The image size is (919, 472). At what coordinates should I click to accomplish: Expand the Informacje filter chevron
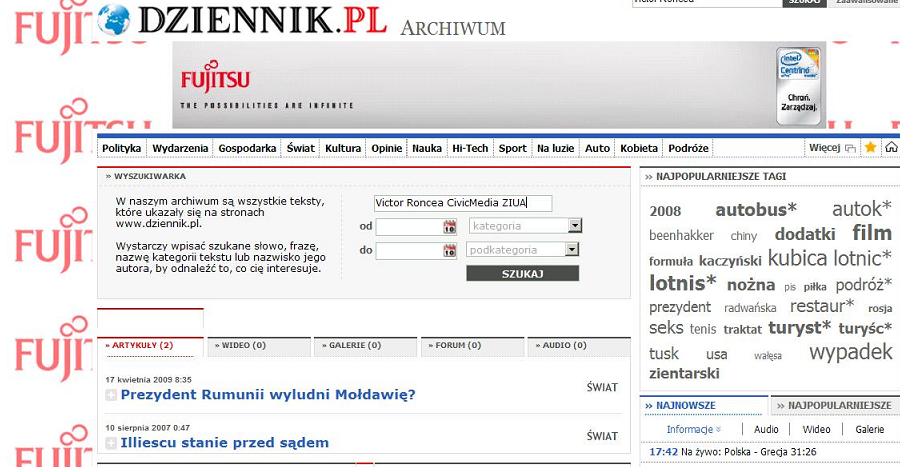coord(718,430)
